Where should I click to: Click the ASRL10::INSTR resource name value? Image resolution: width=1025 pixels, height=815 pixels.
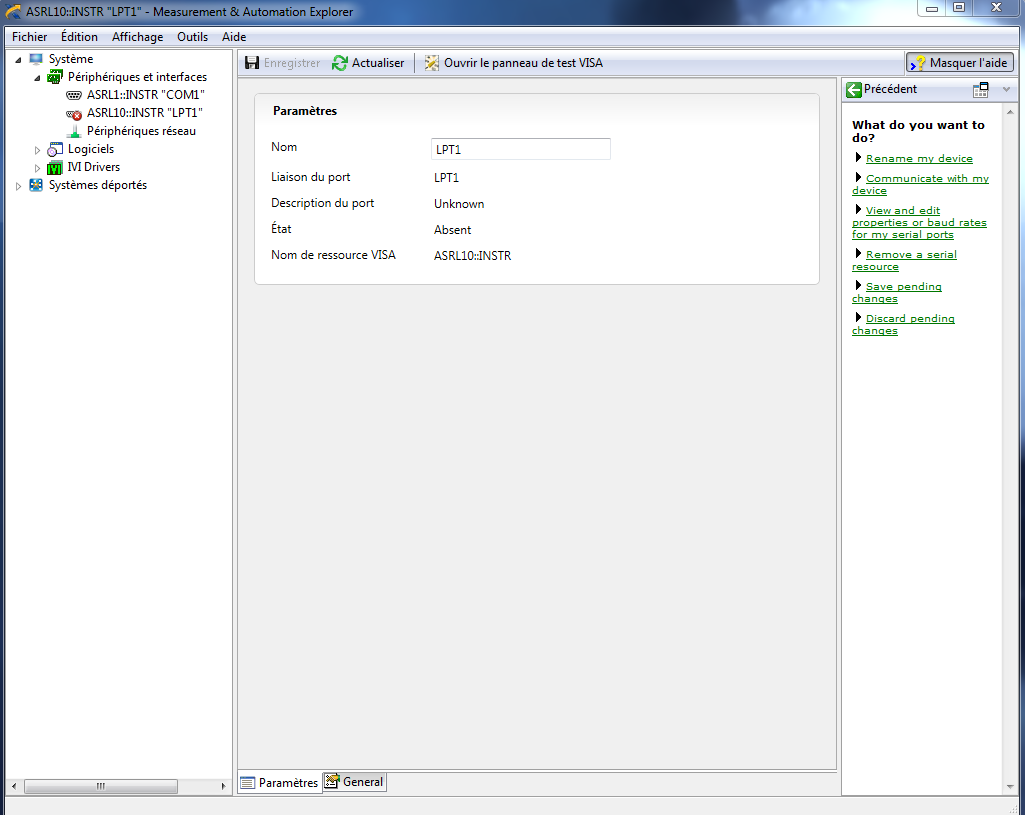(x=472, y=256)
